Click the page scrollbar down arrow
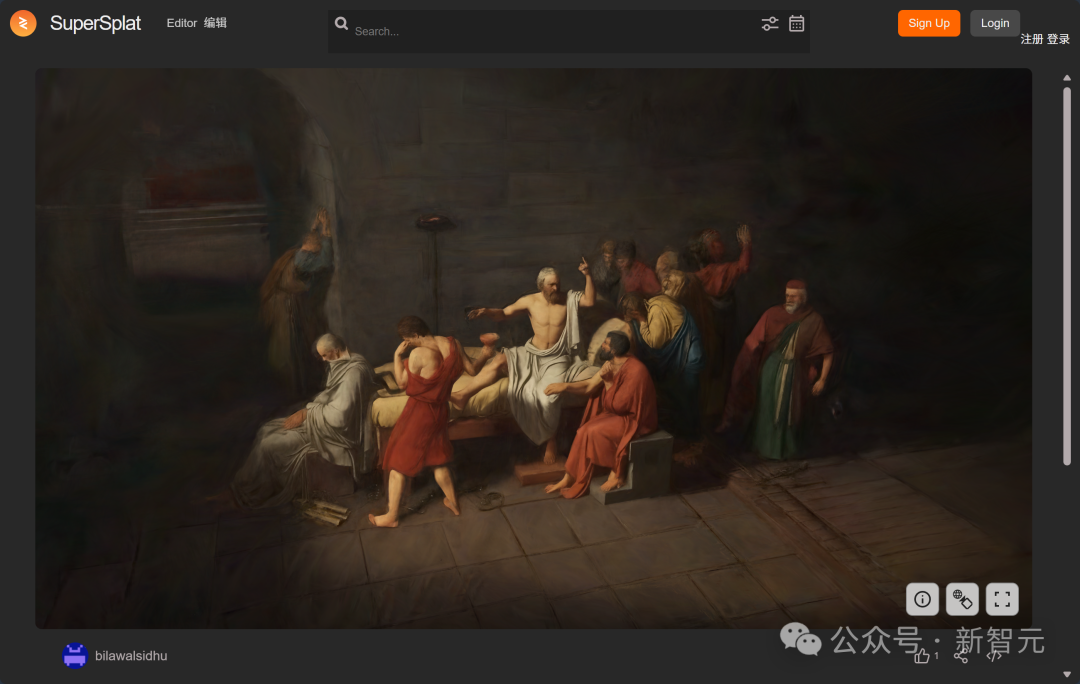Image resolution: width=1080 pixels, height=684 pixels. (x=1067, y=674)
